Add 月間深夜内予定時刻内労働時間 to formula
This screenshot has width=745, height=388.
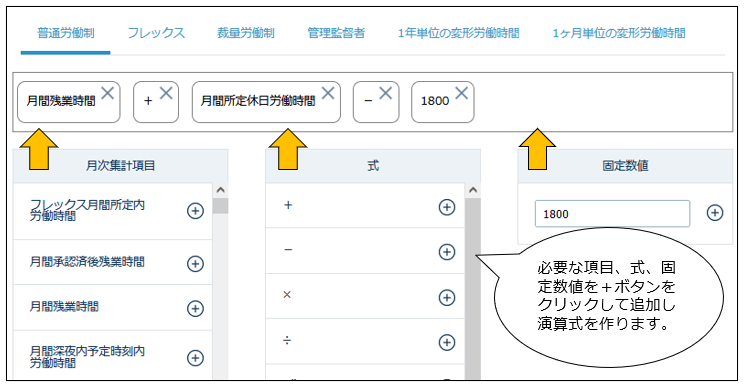(195, 358)
